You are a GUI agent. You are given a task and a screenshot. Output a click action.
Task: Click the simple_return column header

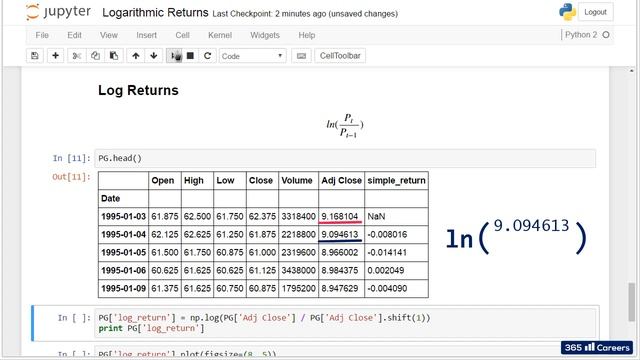(x=396, y=180)
